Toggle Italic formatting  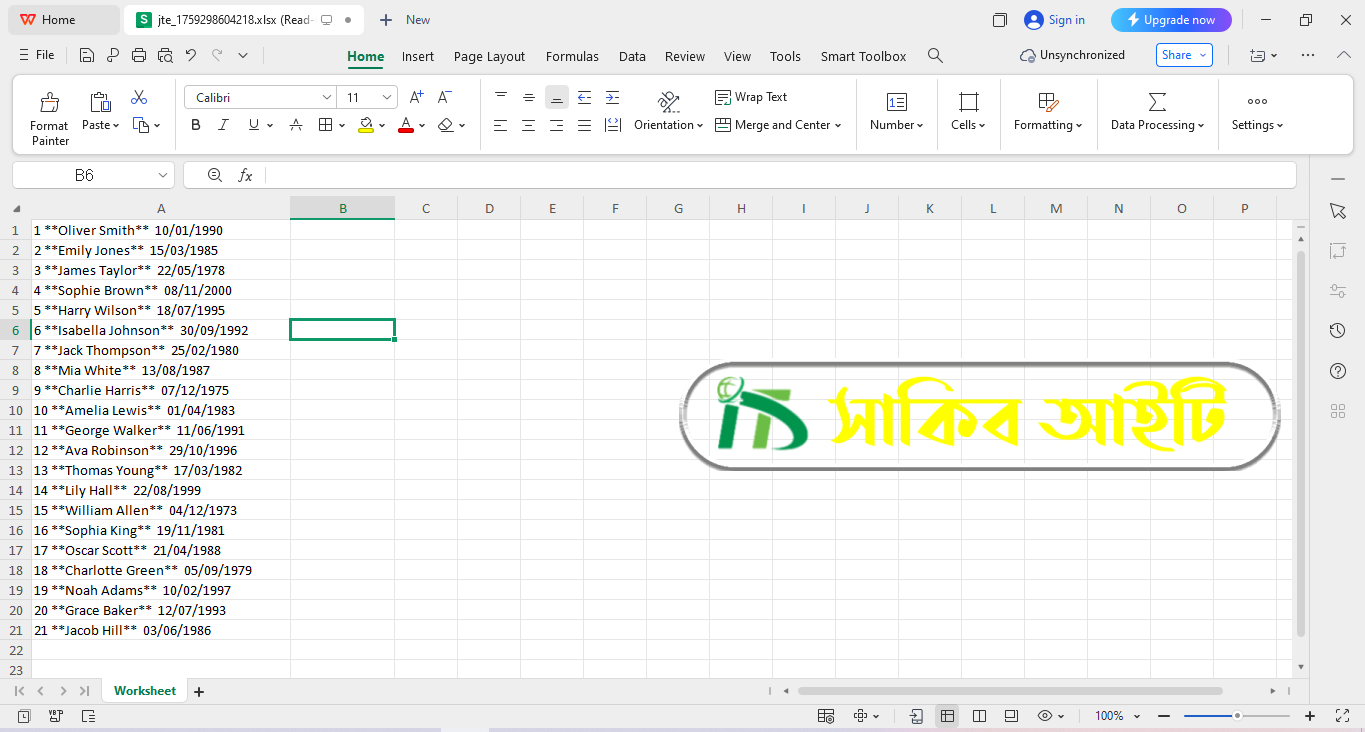[224, 125]
